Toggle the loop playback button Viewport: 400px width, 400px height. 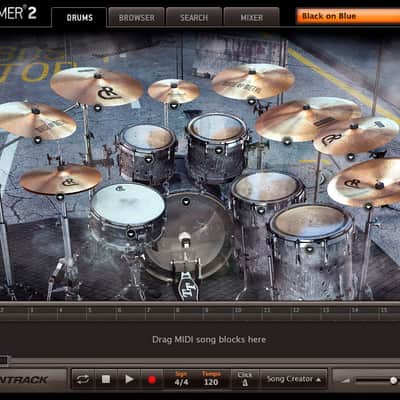tap(83, 379)
